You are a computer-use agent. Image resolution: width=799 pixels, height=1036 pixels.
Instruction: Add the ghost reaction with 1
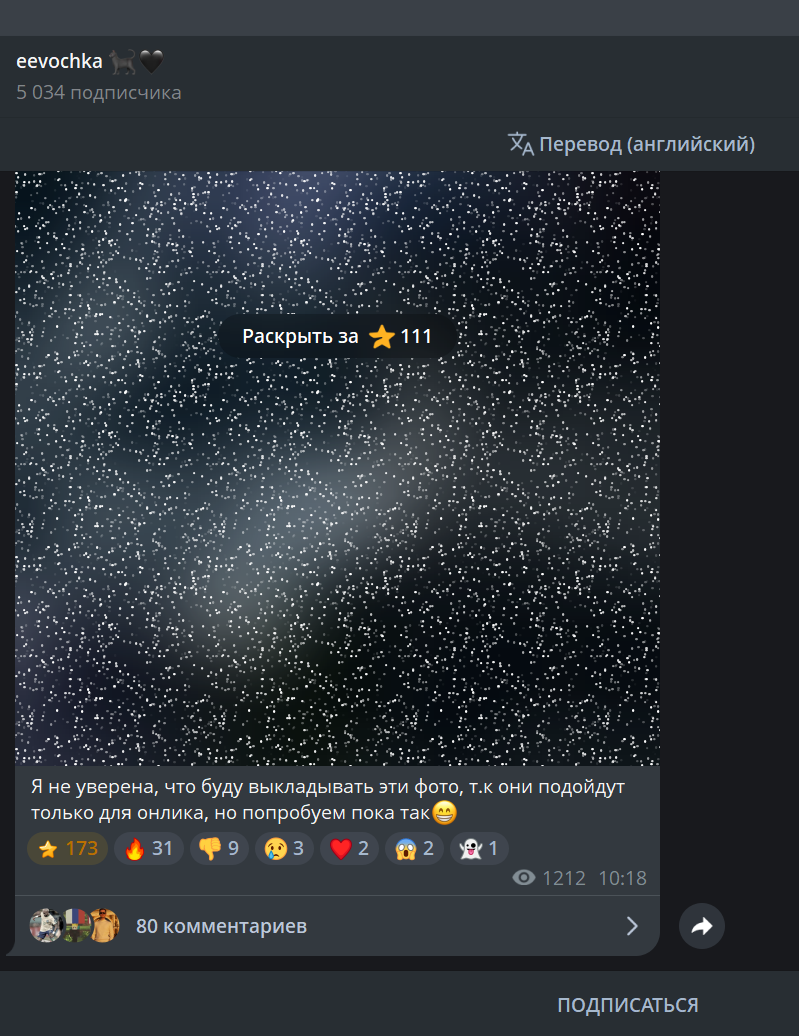[x=479, y=848]
